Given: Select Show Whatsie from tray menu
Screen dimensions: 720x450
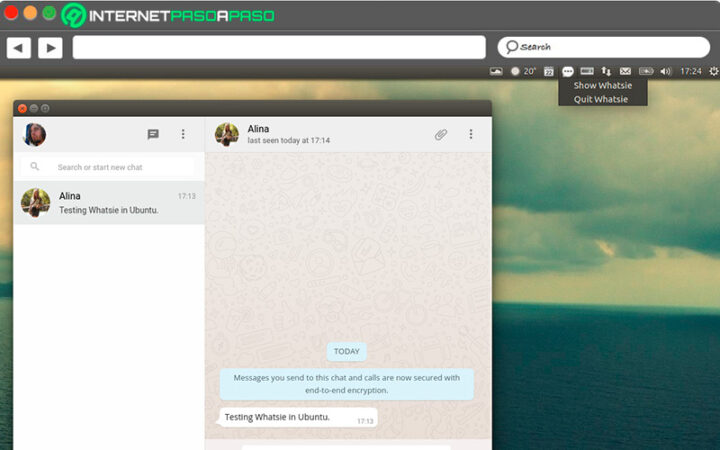Looking at the screenshot, I should point(602,86).
